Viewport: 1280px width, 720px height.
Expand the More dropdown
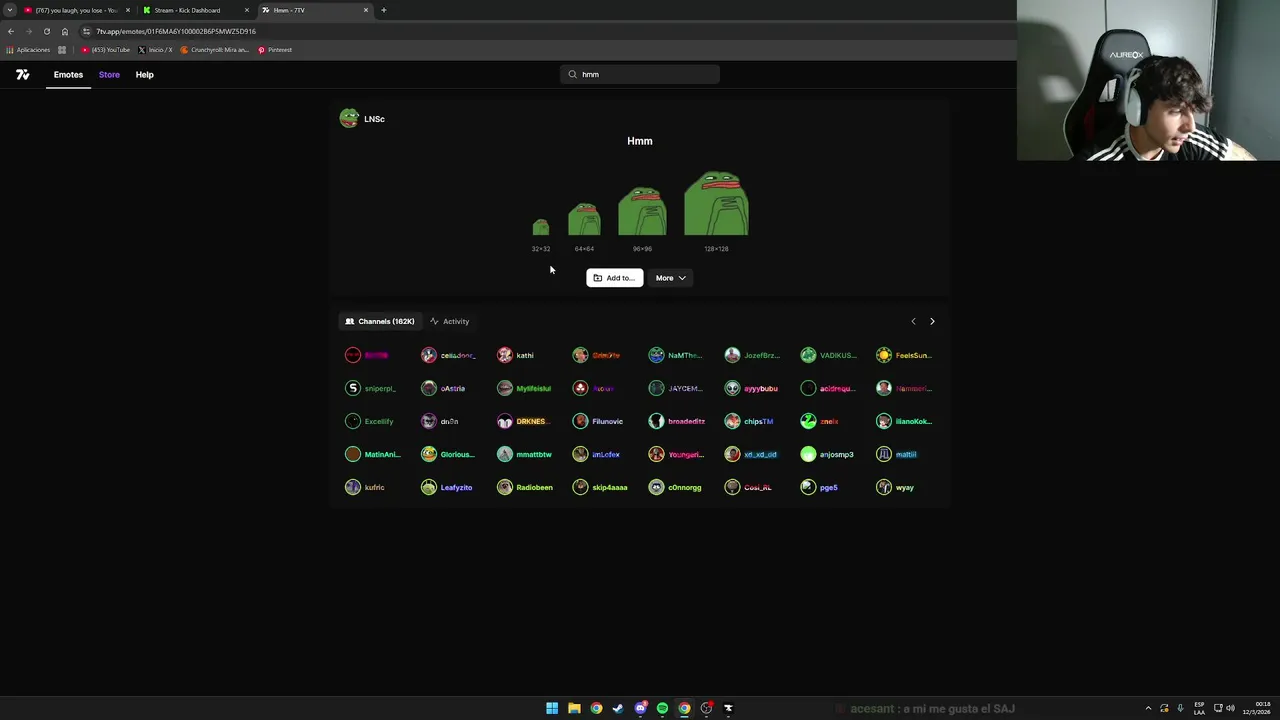(x=670, y=278)
